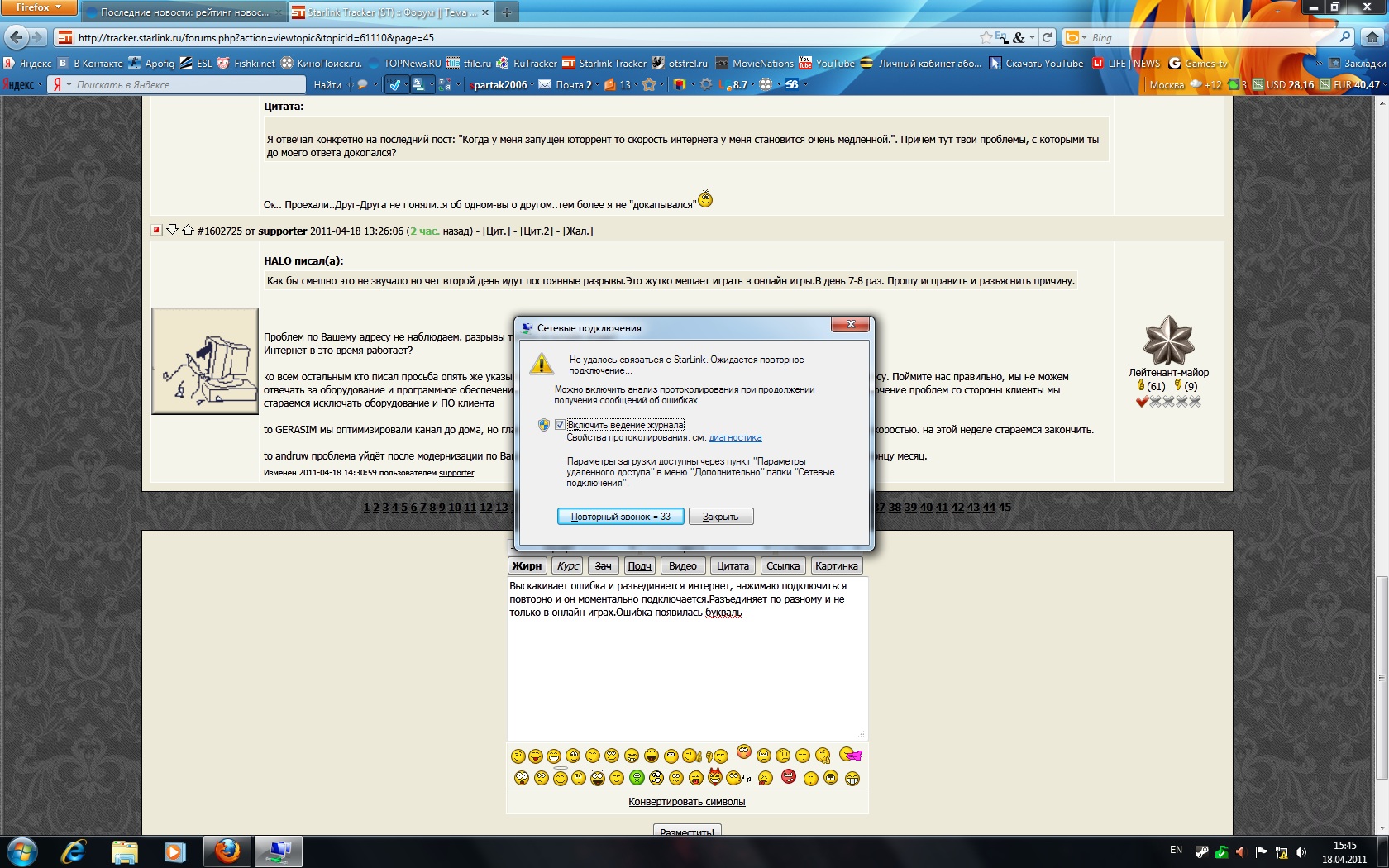
Task: Open Windows Media Player taskbar icon
Action: (174, 851)
